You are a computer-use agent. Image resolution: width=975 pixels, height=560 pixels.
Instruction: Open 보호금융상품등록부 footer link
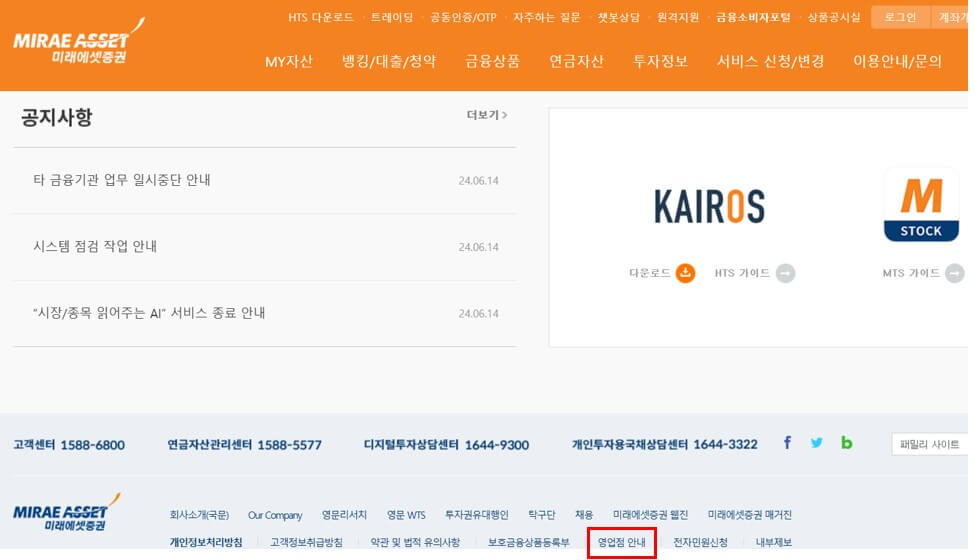tap(529, 543)
